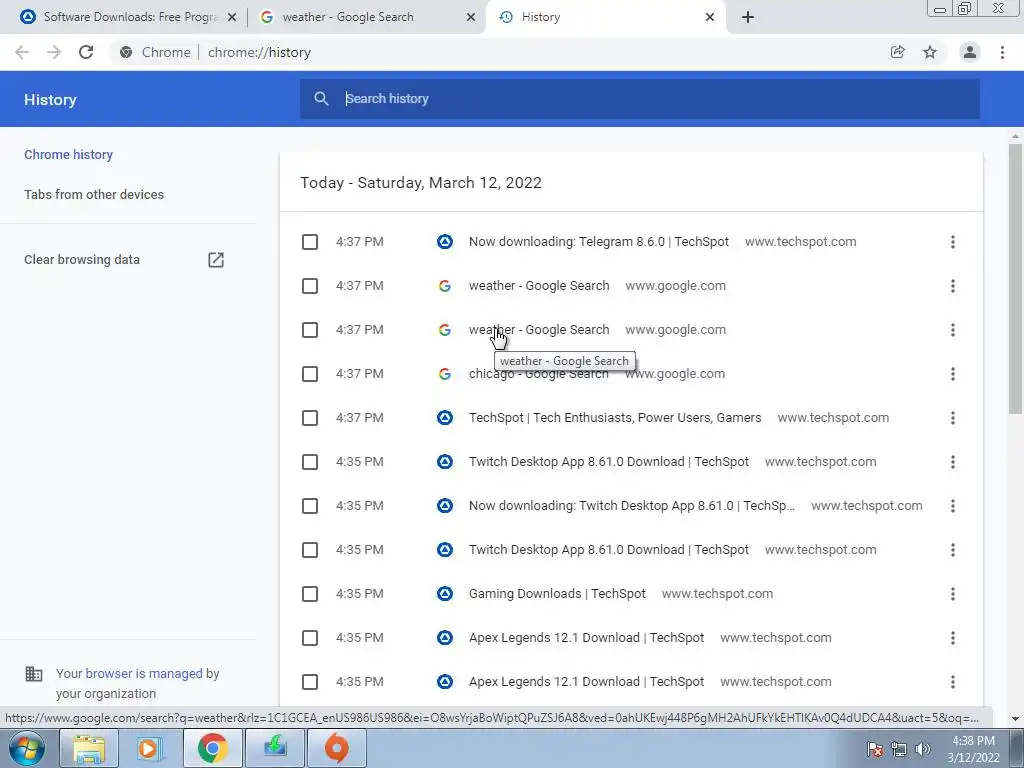
Task: Open Tabs from other devices
Action: pyautogui.click(x=94, y=195)
